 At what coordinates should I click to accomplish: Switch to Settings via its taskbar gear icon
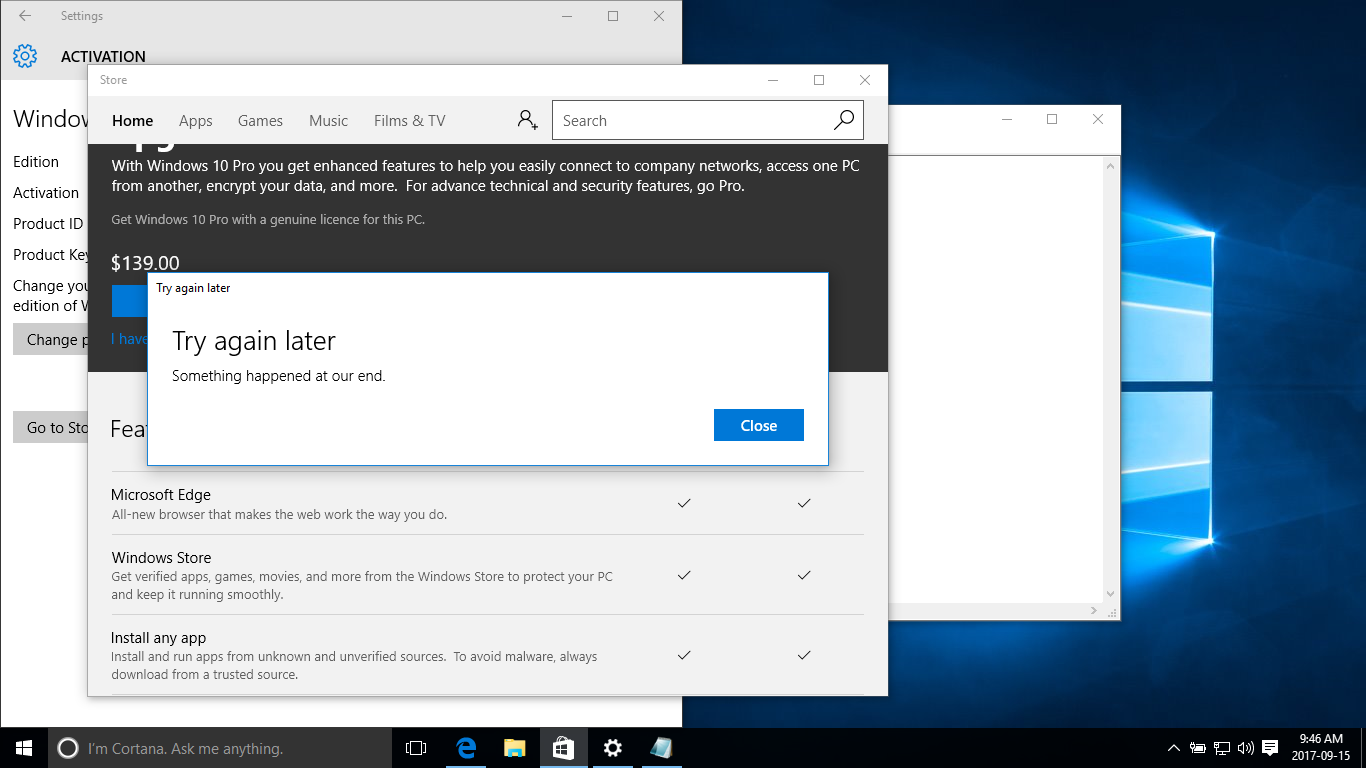point(613,748)
